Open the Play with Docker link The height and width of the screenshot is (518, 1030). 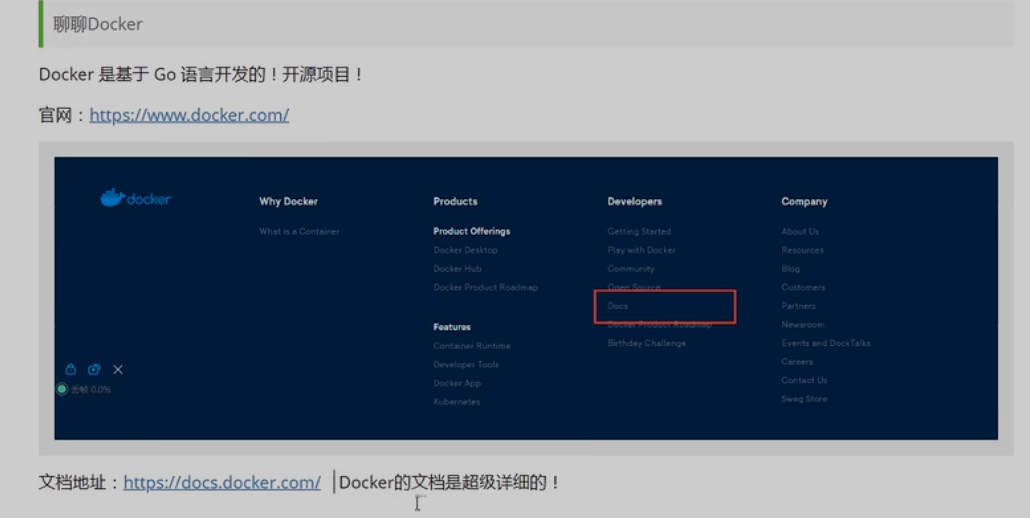point(641,250)
